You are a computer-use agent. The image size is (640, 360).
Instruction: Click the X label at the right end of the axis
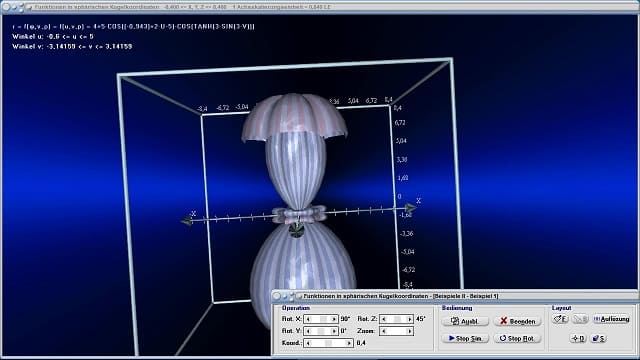418,201
